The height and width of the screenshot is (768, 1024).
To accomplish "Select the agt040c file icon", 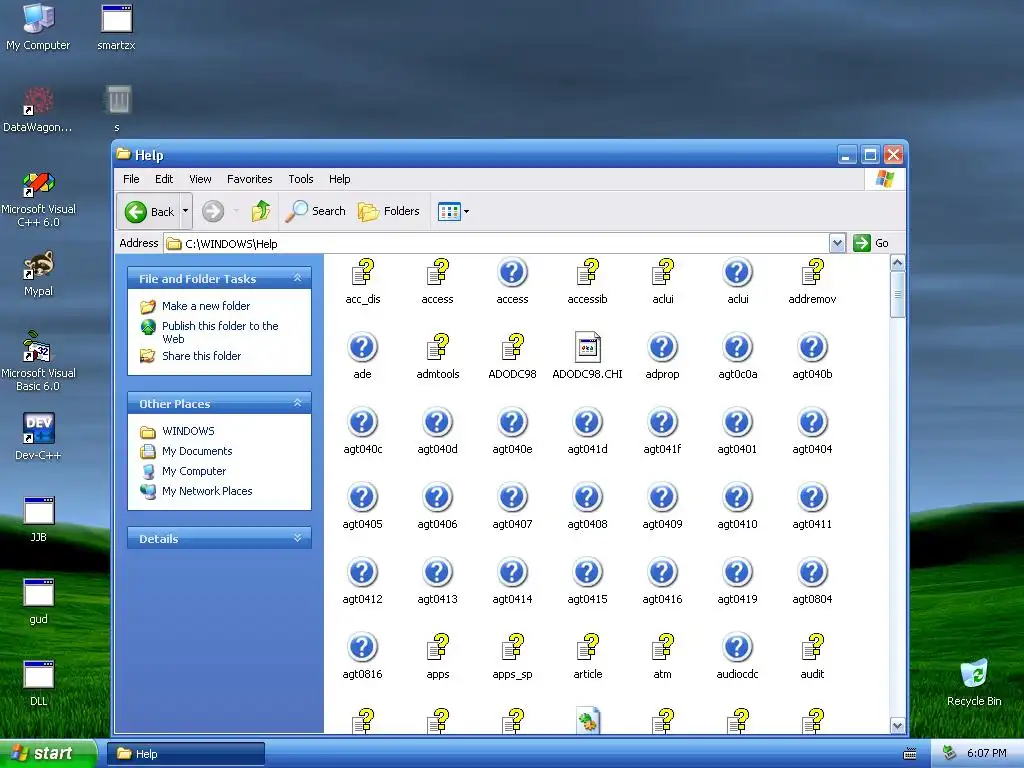I will [362, 423].
